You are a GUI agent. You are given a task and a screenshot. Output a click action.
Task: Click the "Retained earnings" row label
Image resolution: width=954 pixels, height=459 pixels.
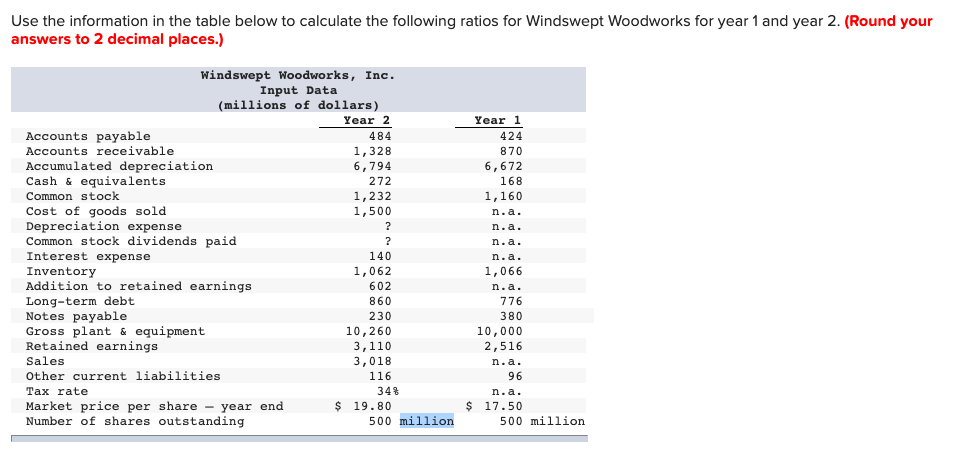(x=92, y=346)
